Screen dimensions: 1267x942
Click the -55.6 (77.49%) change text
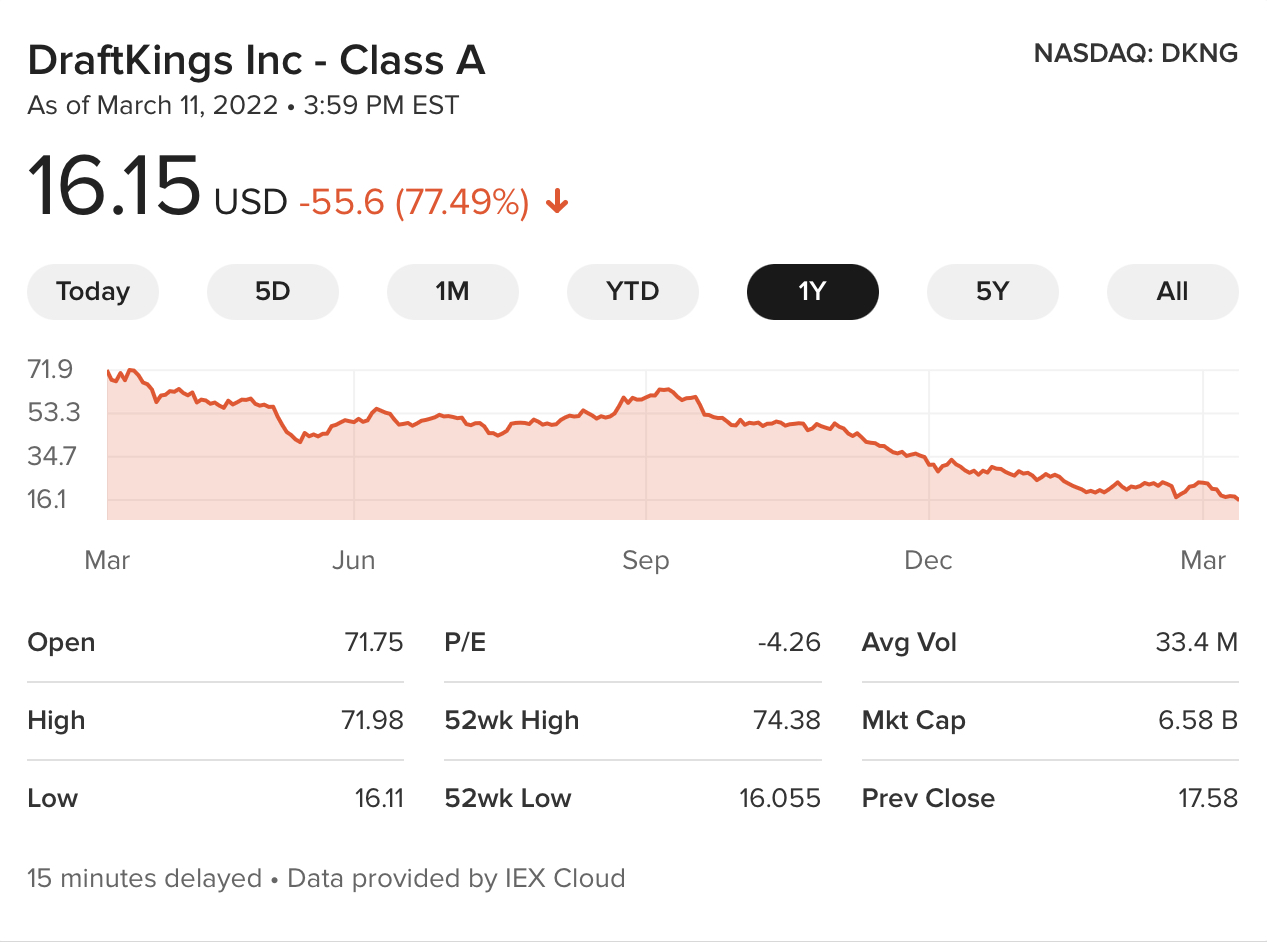tap(413, 203)
